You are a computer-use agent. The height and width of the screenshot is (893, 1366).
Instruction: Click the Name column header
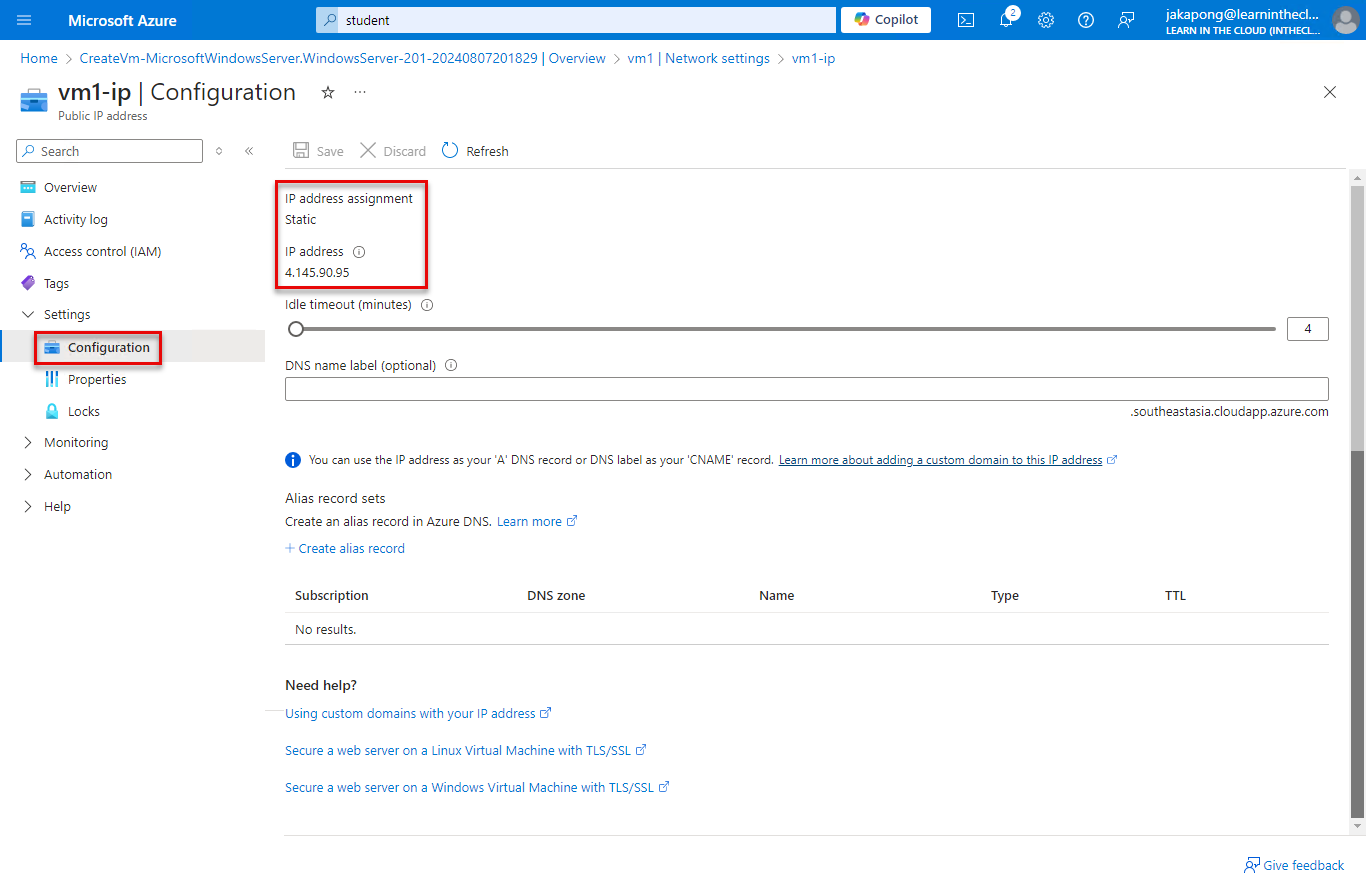point(776,596)
